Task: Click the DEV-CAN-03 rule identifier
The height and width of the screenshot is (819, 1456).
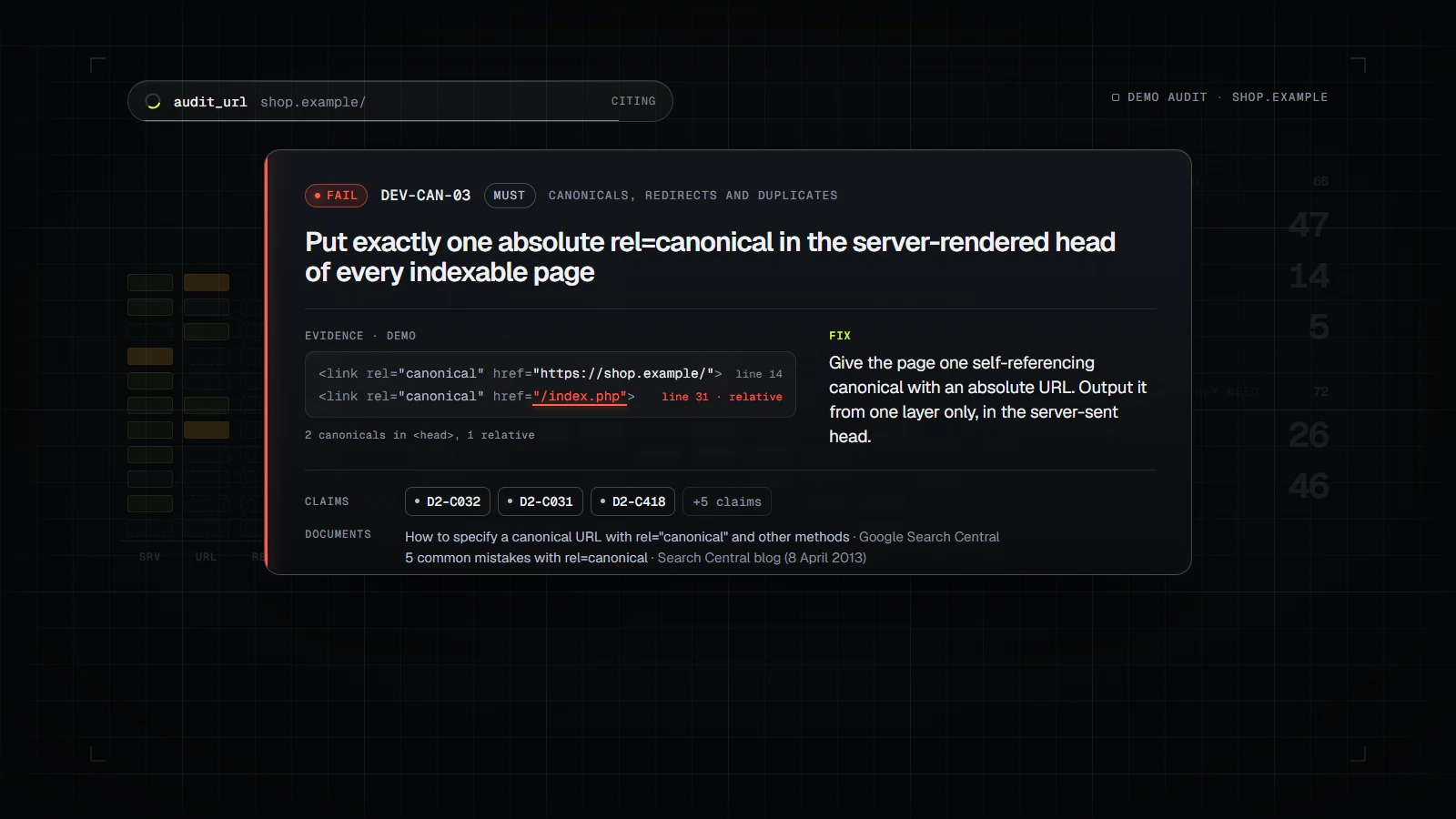Action: [x=426, y=196]
